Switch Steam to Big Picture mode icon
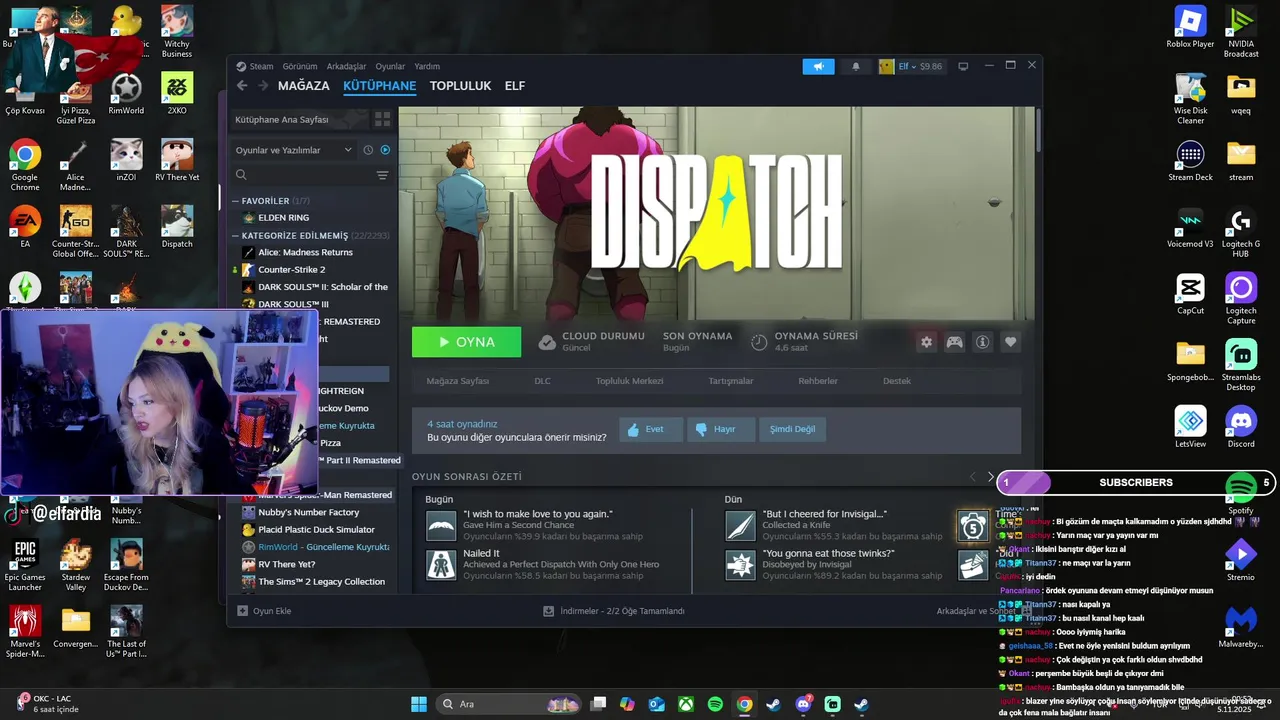 click(x=963, y=66)
